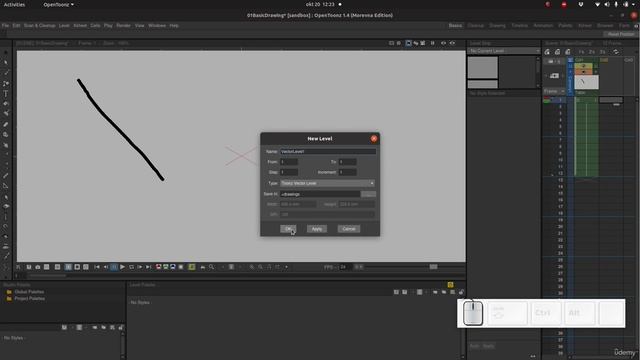Click the snapshot camera icon in viewer bar
Image resolution: width=640 pixels, height=360 pixels.
pos(38,267)
